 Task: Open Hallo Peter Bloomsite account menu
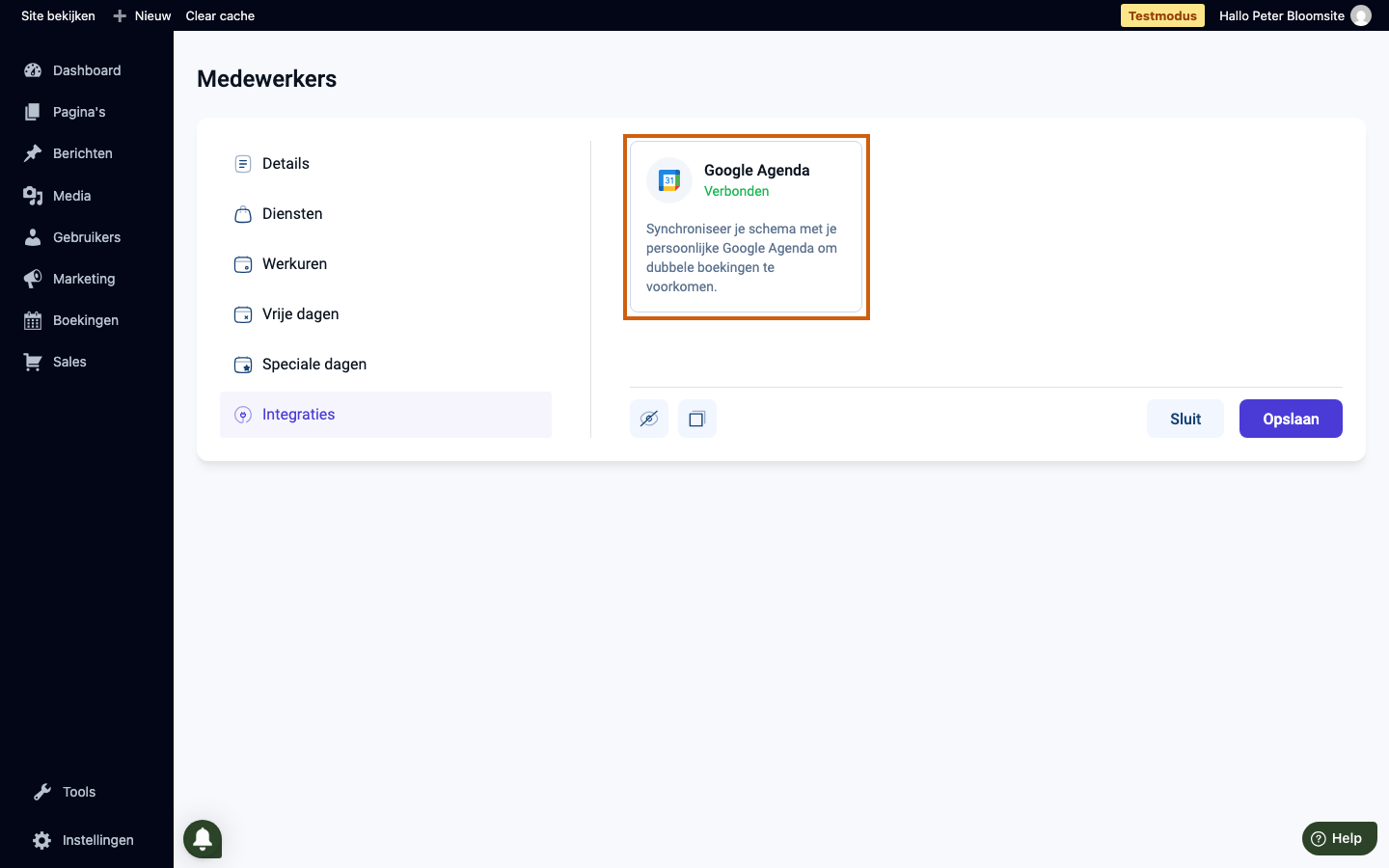(x=1294, y=15)
